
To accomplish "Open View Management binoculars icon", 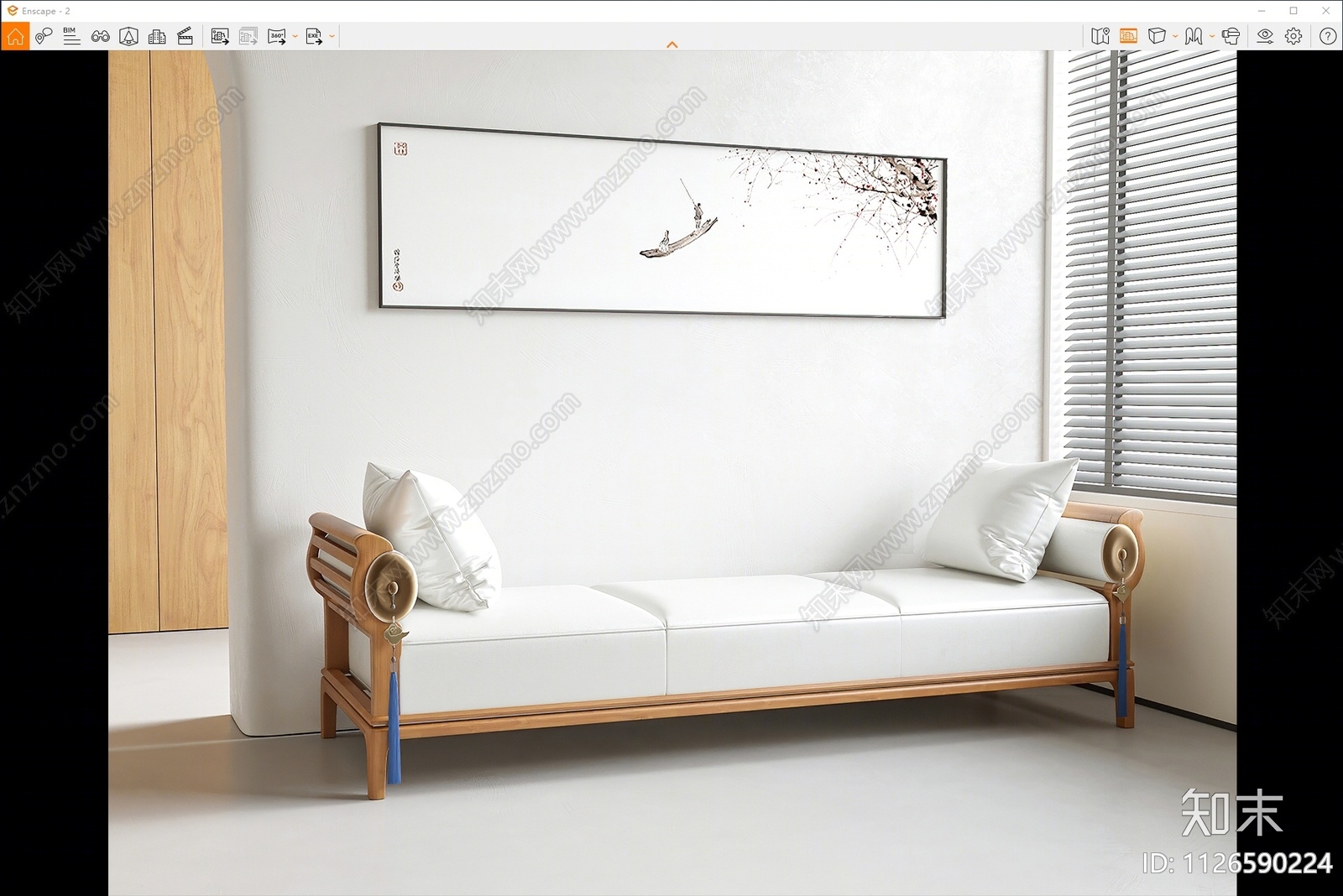I will (x=100, y=36).
